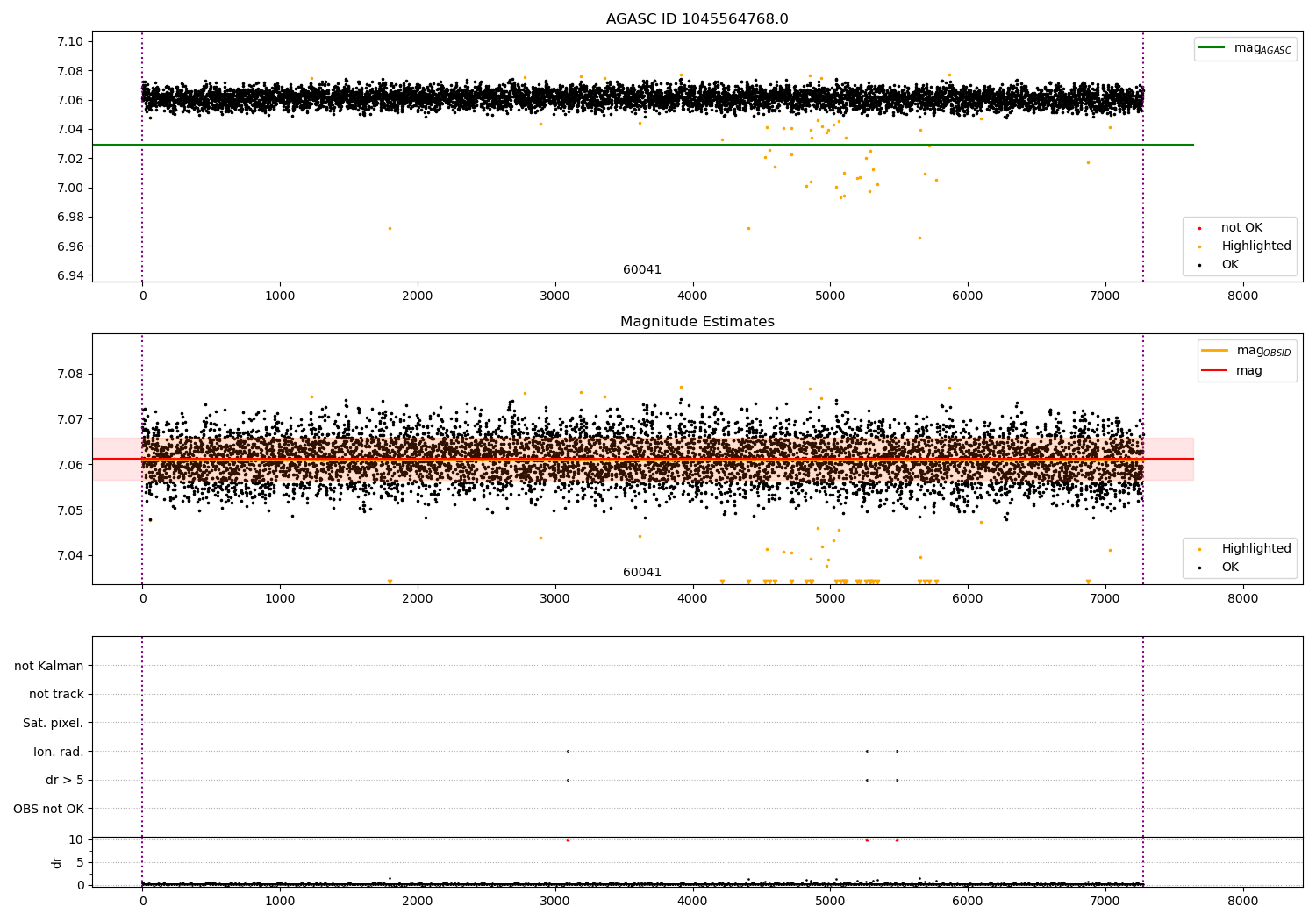This screenshot has height=921, width=1316.
Task: Click the 'dr > 5' axis label
Action: click(65, 780)
